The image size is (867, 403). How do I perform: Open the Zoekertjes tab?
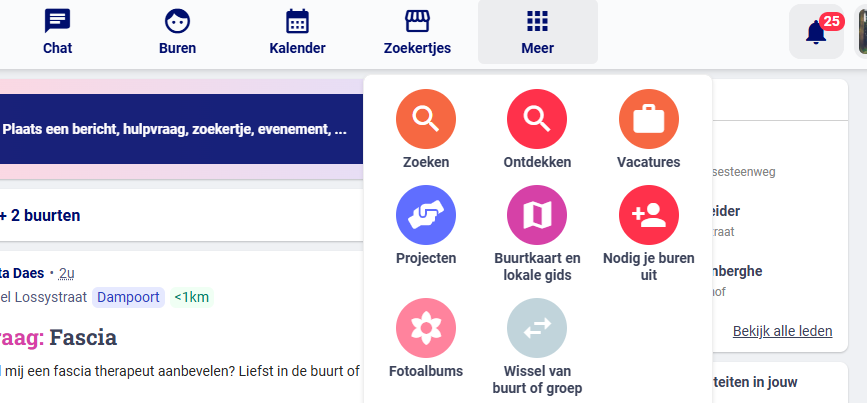pos(417,32)
